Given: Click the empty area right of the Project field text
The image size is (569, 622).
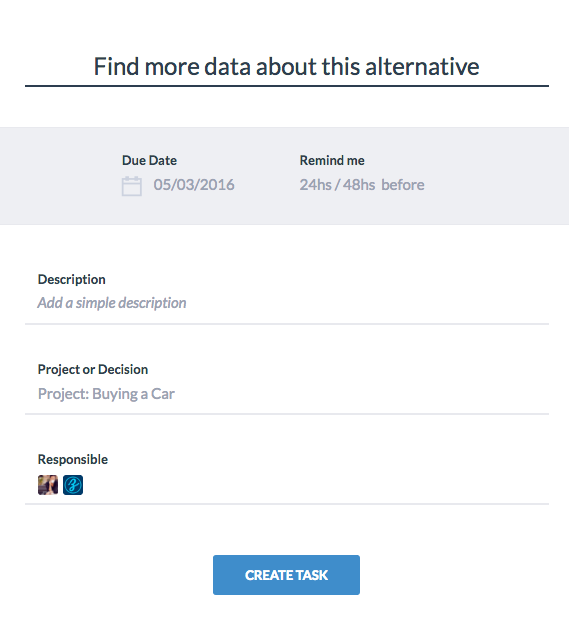Looking at the screenshot, I should click(361, 394).
